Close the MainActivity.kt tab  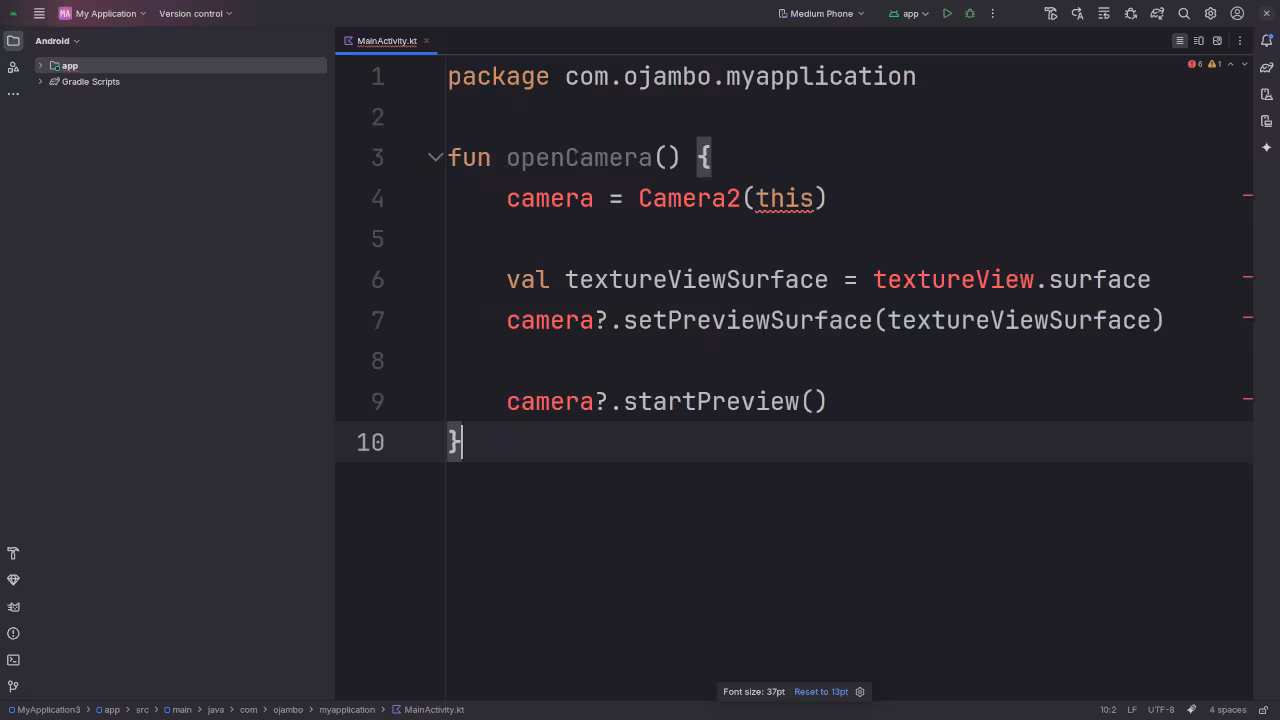(x=427, y=41)
